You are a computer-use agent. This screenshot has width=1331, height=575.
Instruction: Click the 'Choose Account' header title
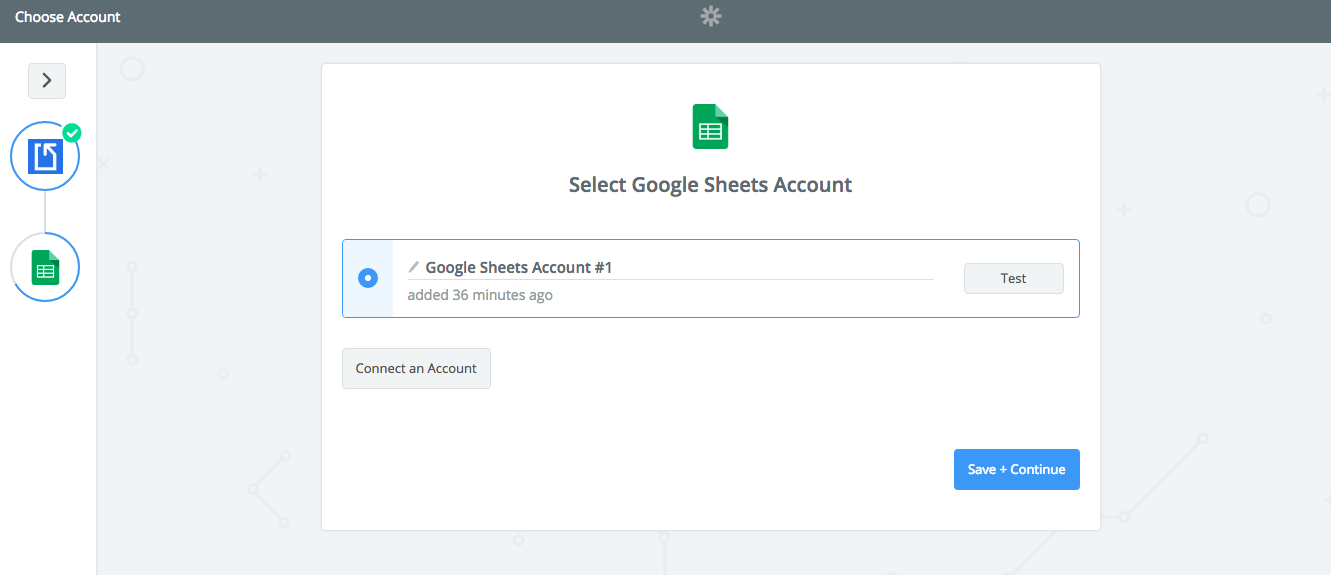click(68, 17)
